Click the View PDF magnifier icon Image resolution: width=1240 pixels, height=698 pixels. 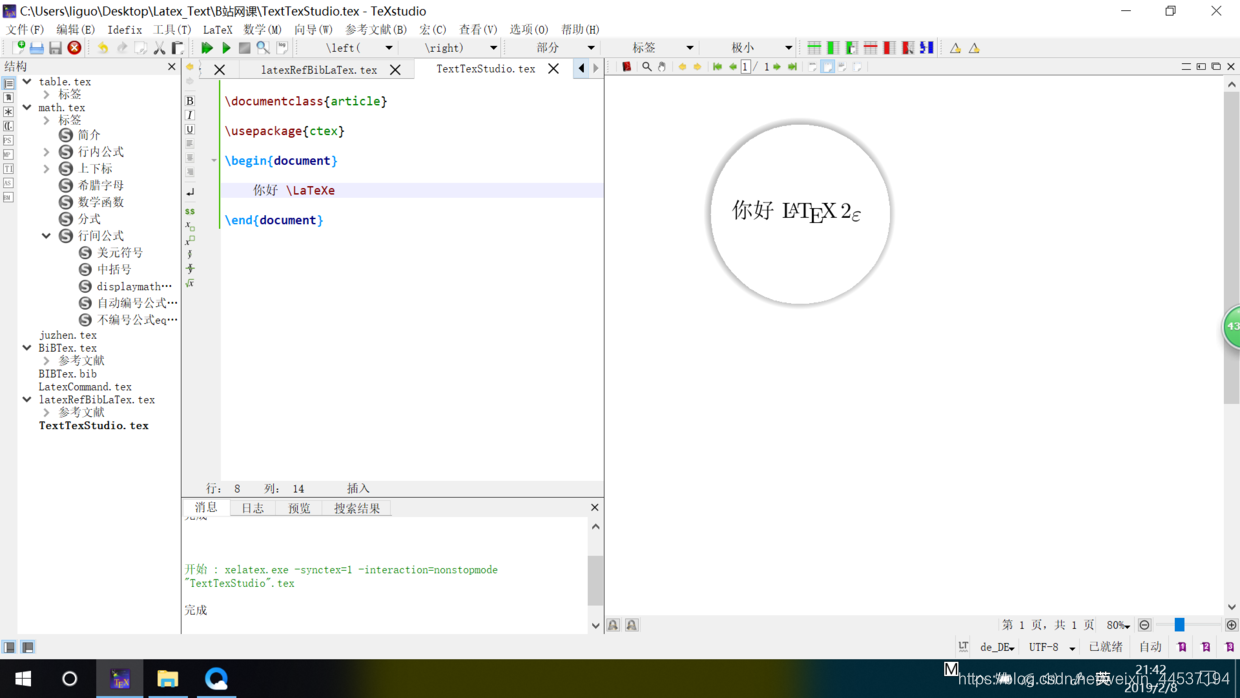click(x=263, y=48)
